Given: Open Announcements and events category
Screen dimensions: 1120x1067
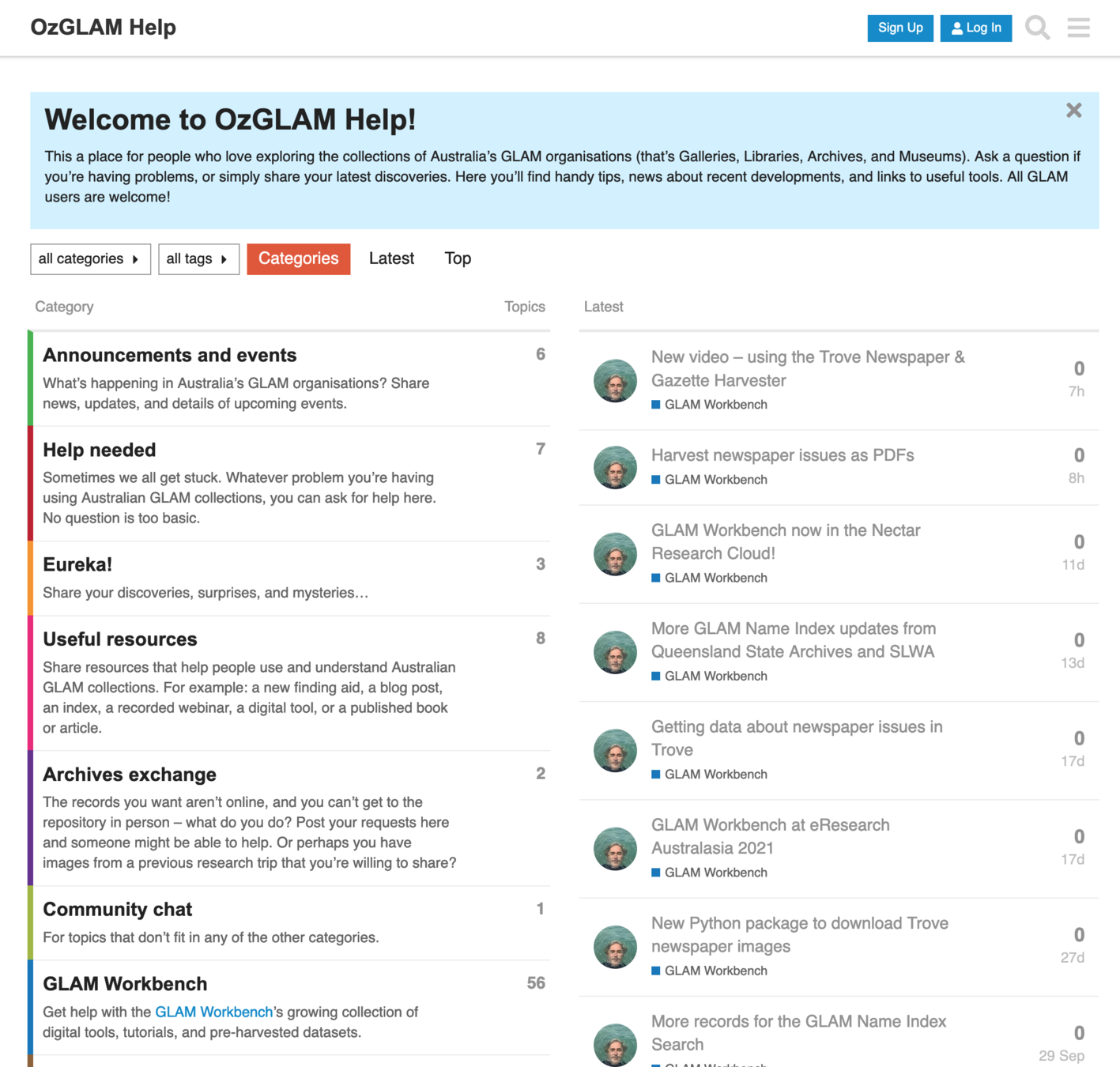Looking at the screenshot, I should pos(170,355).
